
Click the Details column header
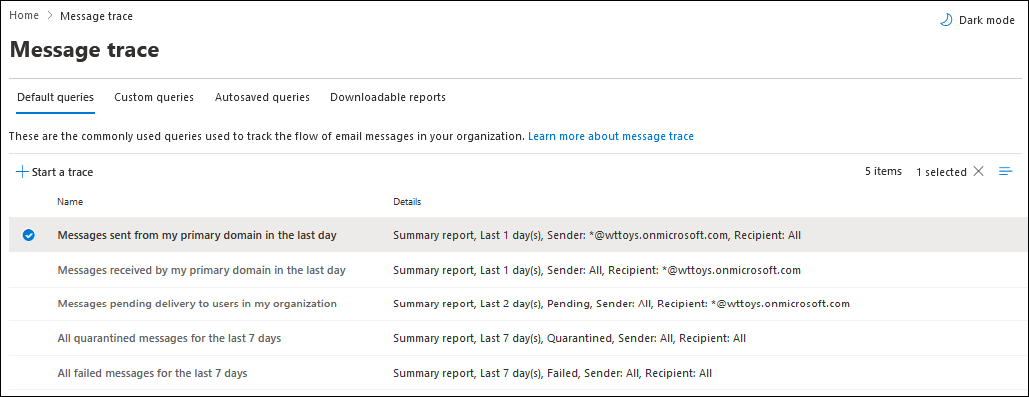tap(407, 202)
